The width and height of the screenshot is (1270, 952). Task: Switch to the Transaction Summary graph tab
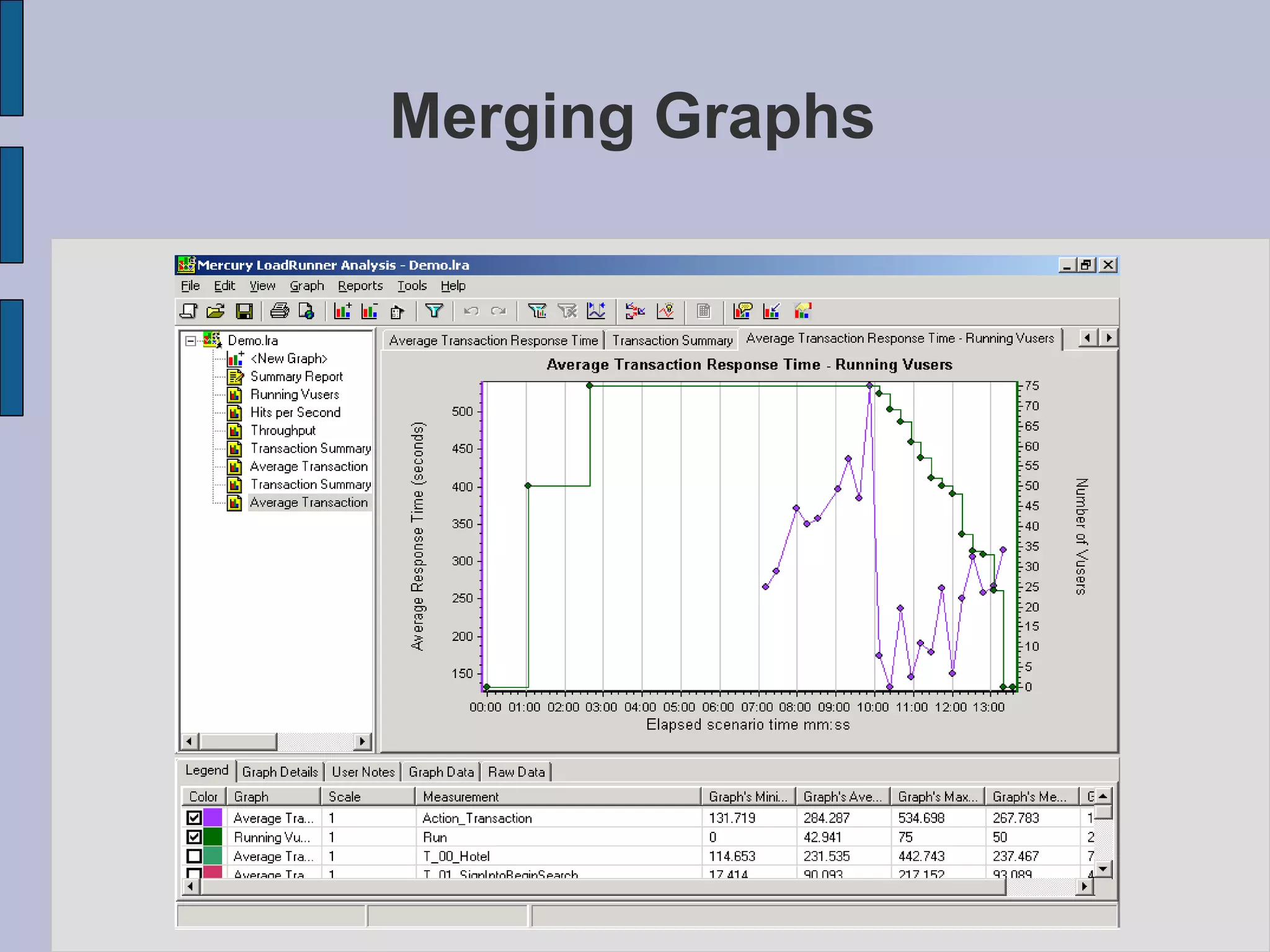pyautogui.click(x=672, y=340)
